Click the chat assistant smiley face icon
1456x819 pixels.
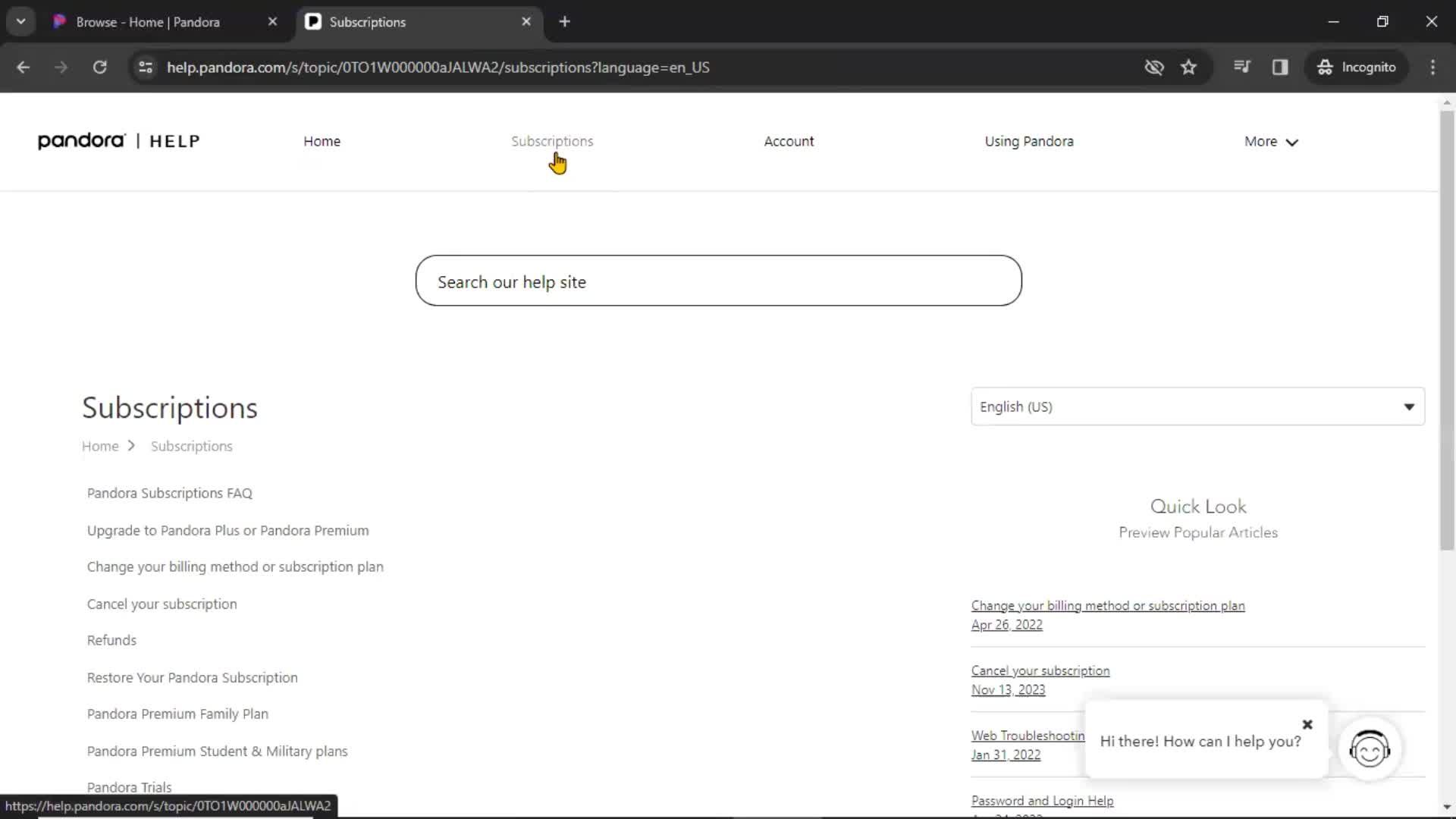coord(1371,751)
